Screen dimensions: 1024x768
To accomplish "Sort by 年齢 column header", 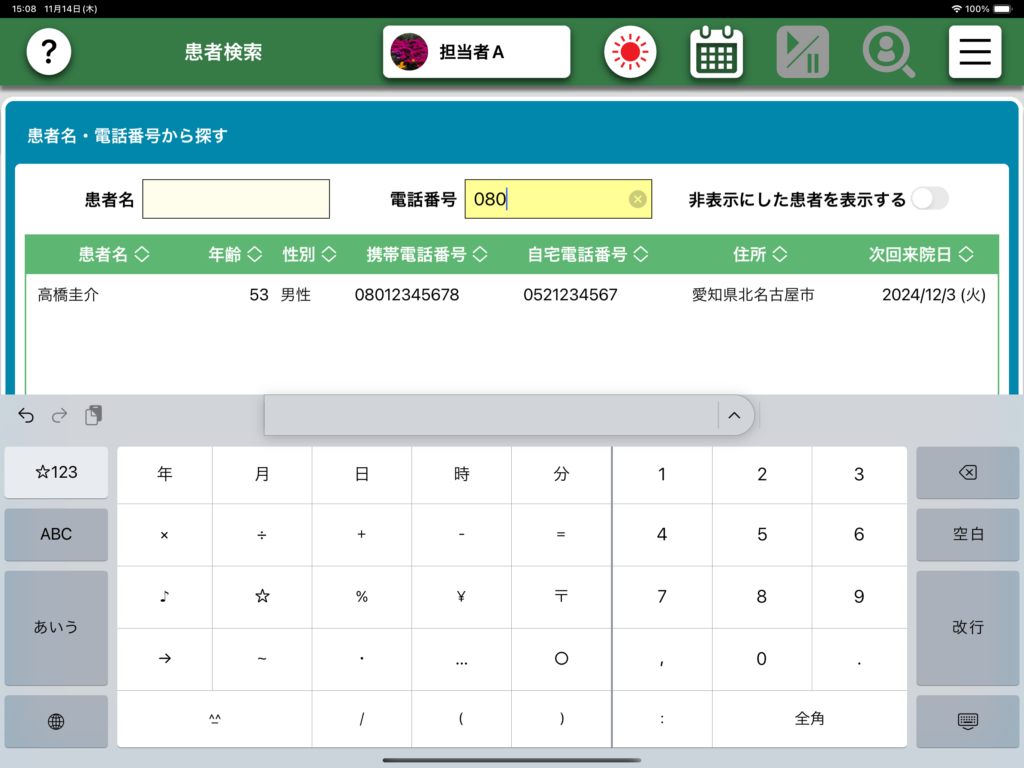I will coord(234,255).
